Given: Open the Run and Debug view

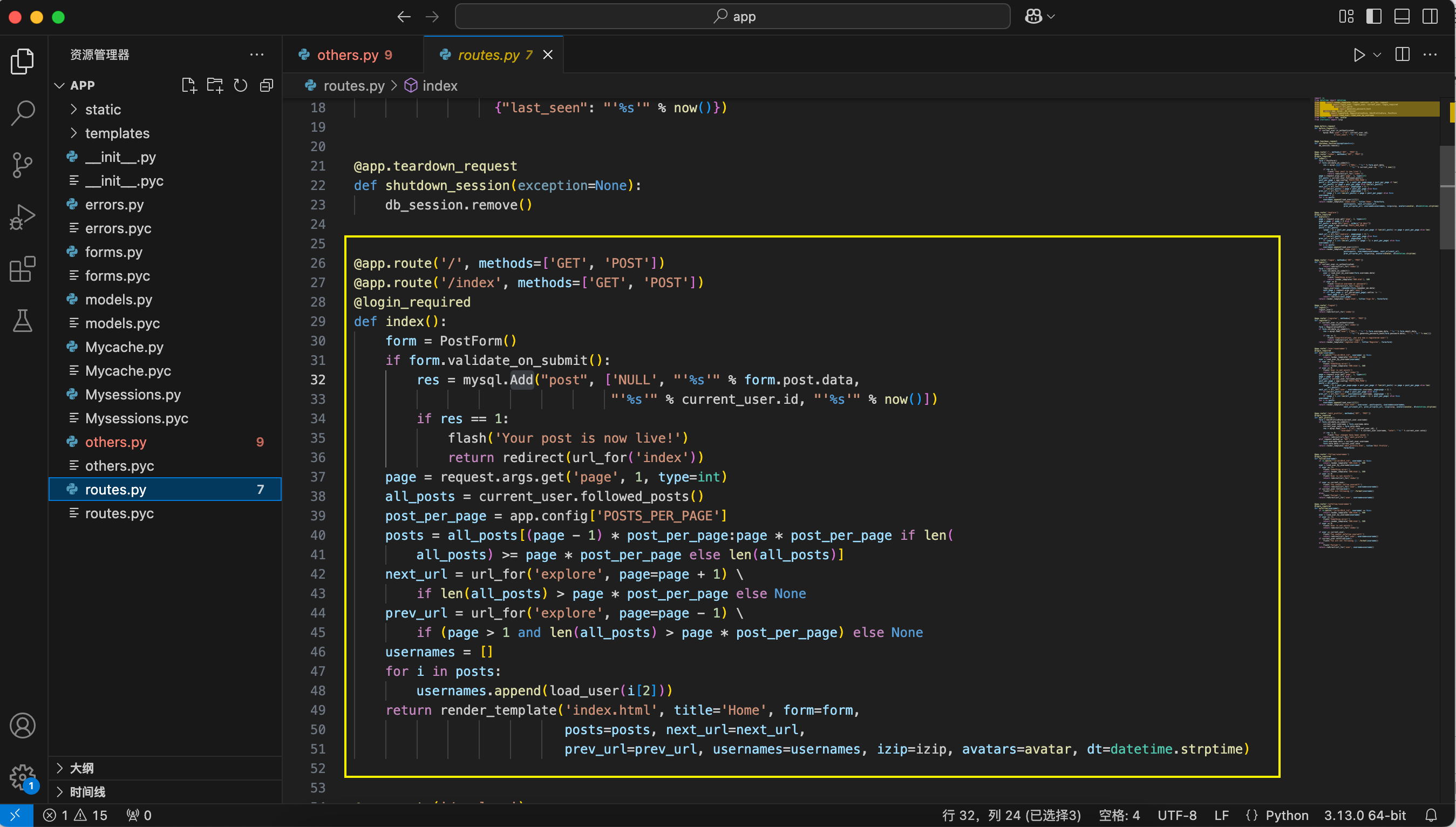Looking at the screenshot, I should (22, 216).
